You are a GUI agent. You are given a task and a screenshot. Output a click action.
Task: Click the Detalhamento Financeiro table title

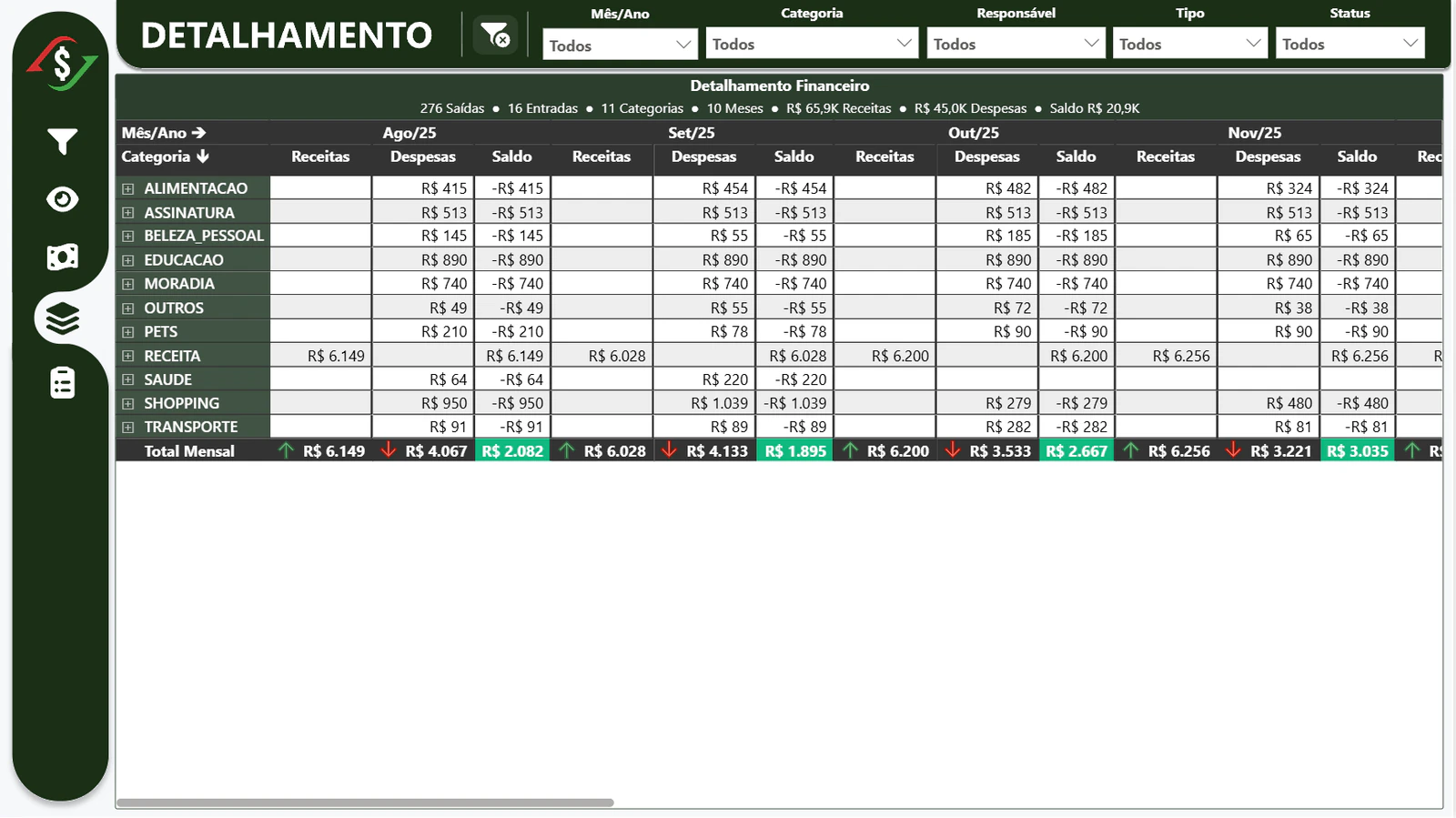tap(780, 86)
